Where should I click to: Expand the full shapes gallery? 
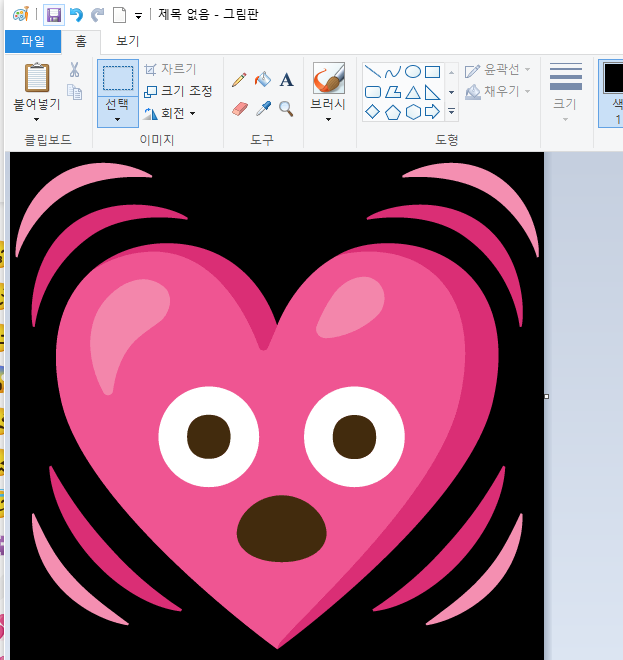(451, 112)
